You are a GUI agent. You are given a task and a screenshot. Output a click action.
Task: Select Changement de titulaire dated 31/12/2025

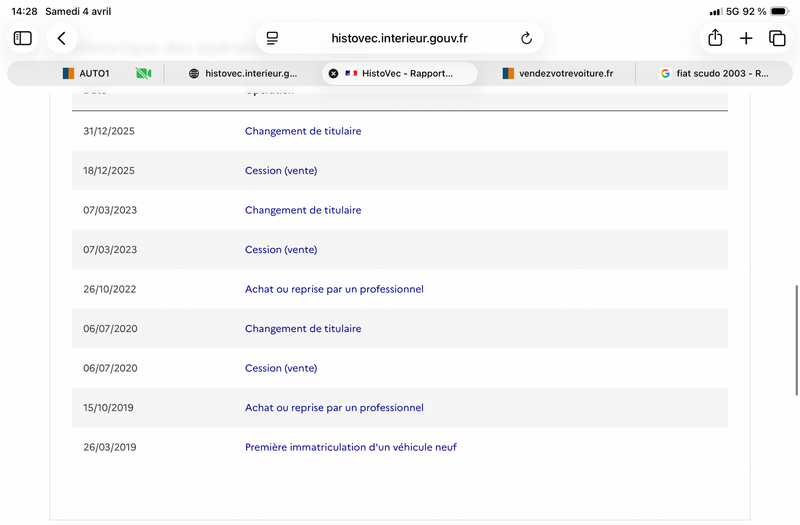point(303,131)
